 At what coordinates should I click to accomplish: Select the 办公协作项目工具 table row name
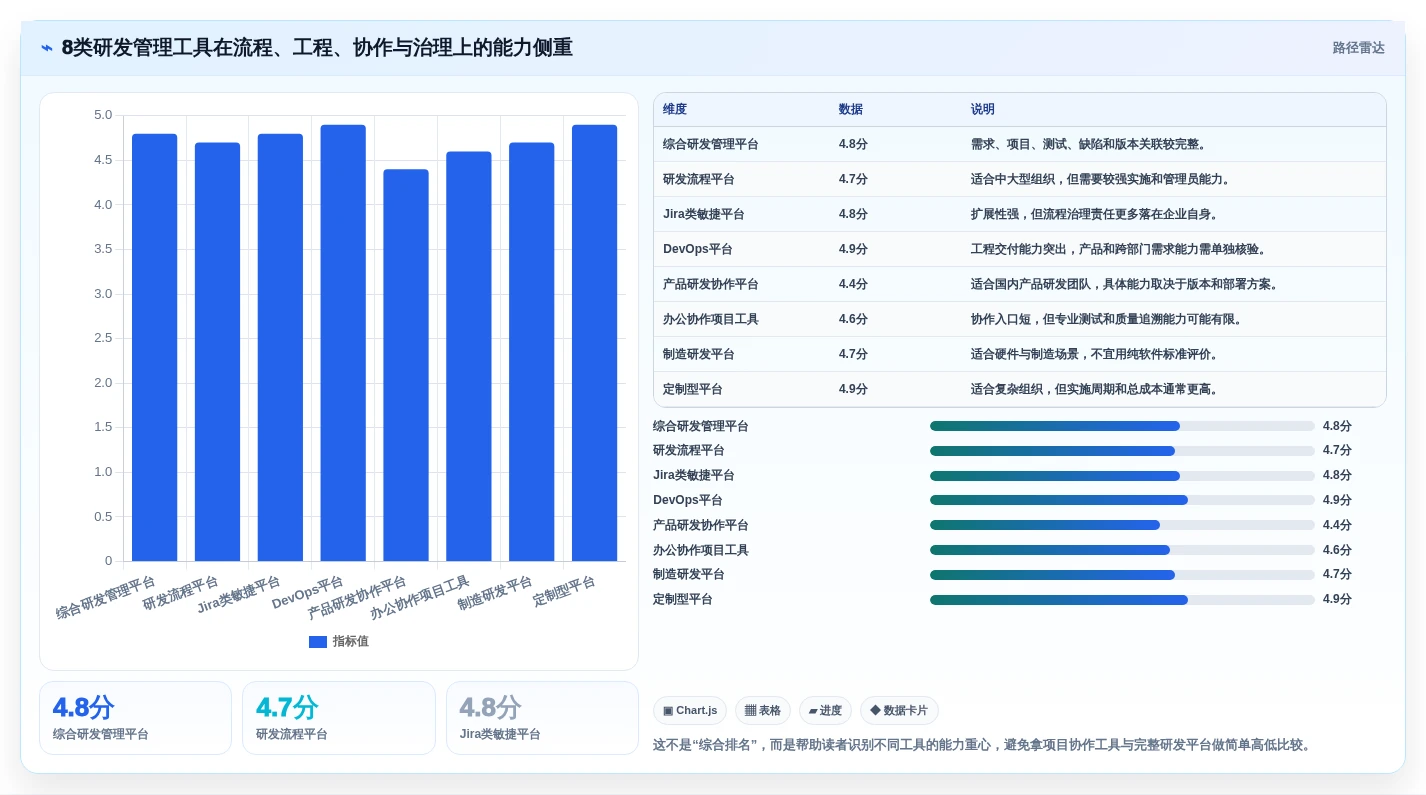711,319
